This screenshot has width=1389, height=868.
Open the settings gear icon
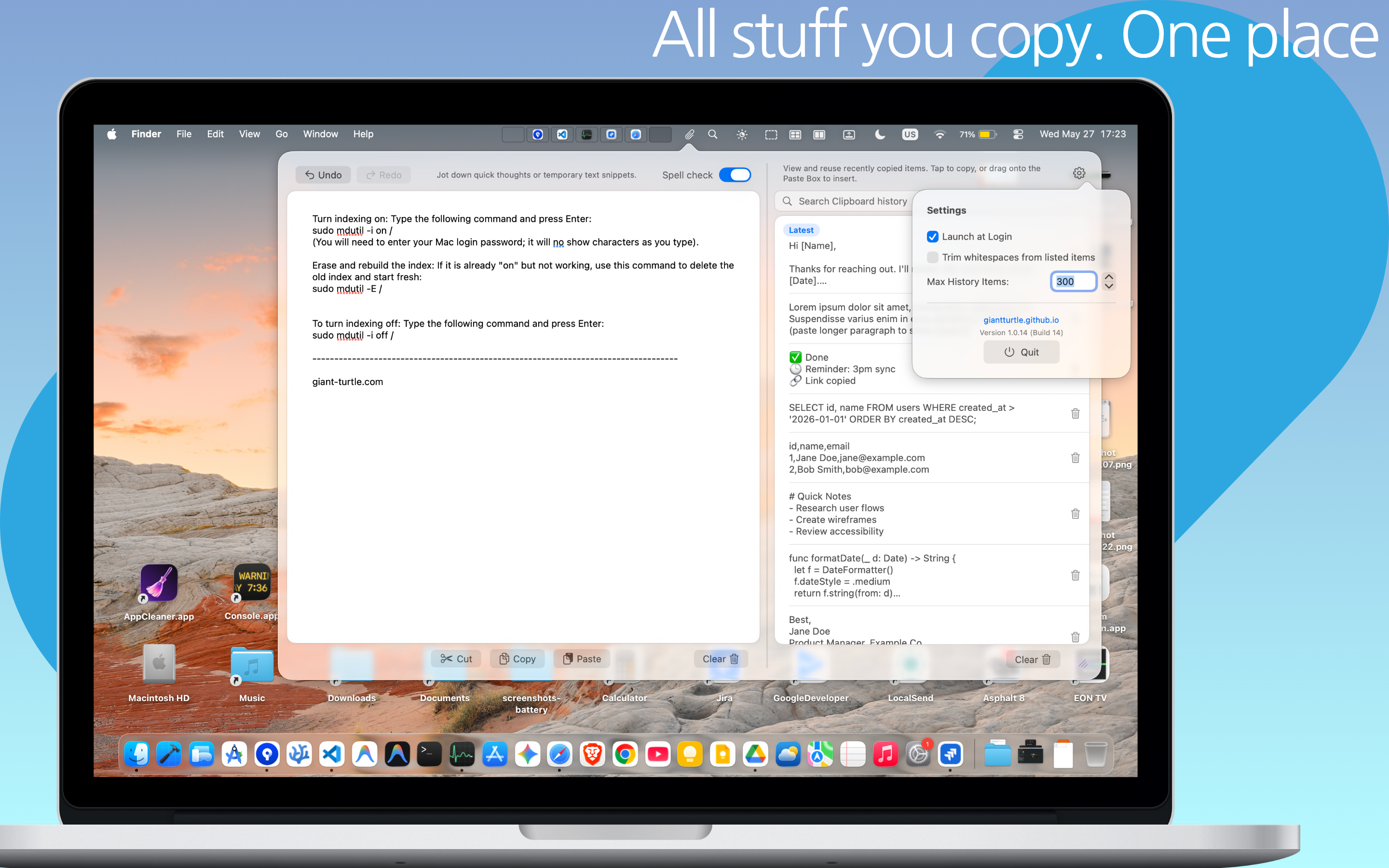tap(1078, 173)
